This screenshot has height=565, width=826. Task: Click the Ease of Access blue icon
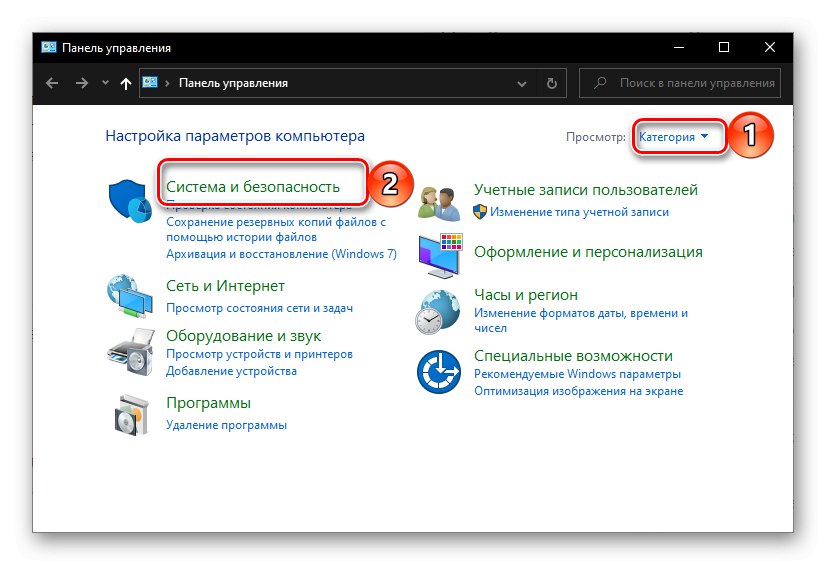pyautogui.click(x=438, y=372)
